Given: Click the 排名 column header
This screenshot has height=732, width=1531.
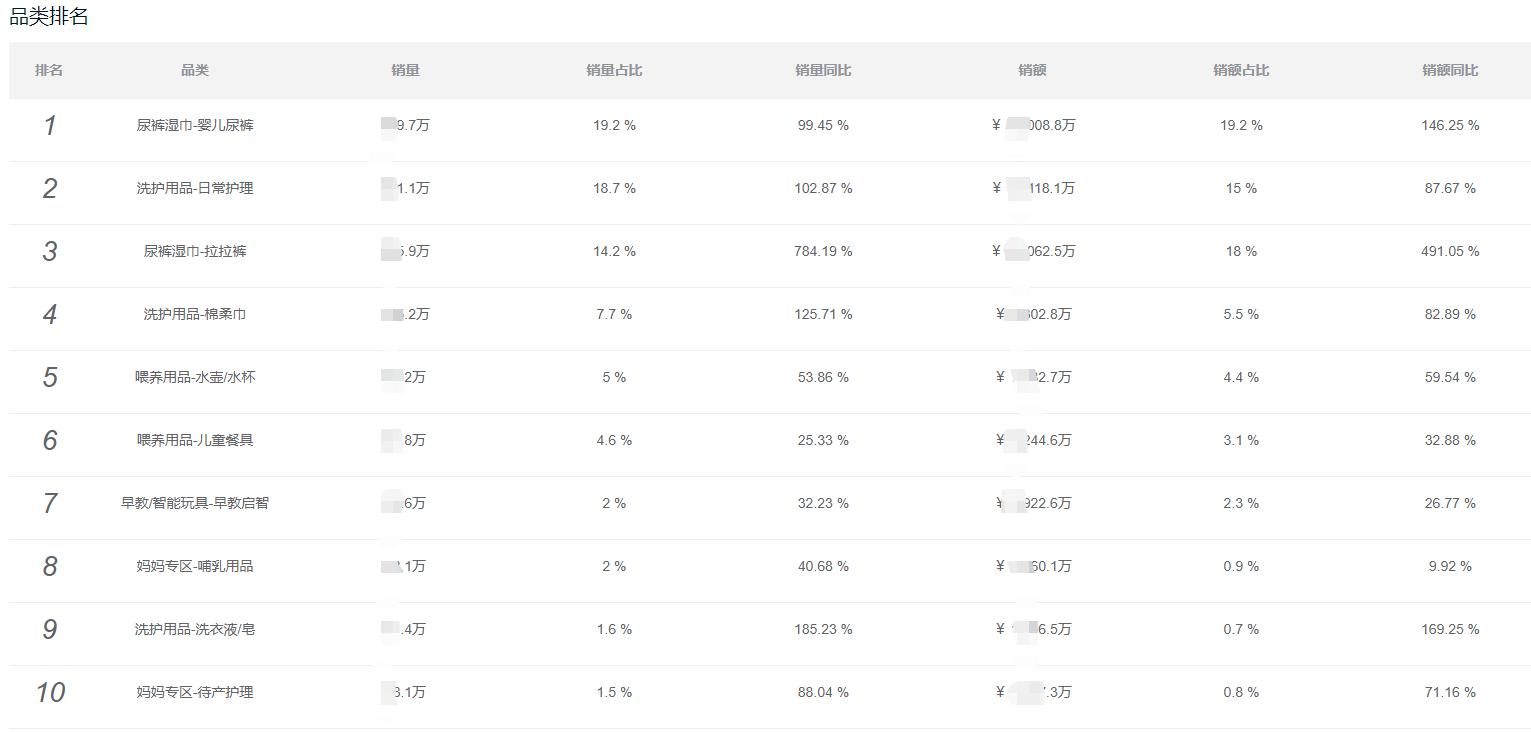Looking at the screenshot, I should 49,70.
